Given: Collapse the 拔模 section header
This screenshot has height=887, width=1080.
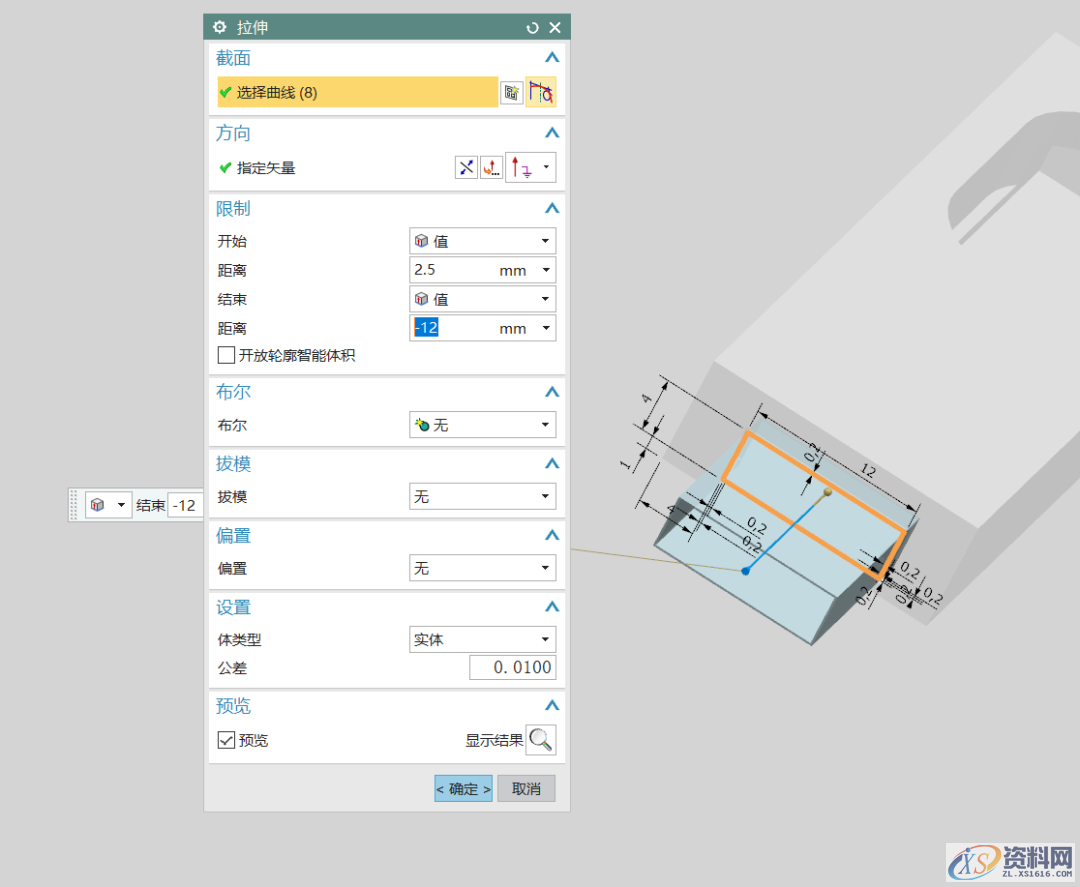Looking at the screenshot, I should tap(552, 463).
